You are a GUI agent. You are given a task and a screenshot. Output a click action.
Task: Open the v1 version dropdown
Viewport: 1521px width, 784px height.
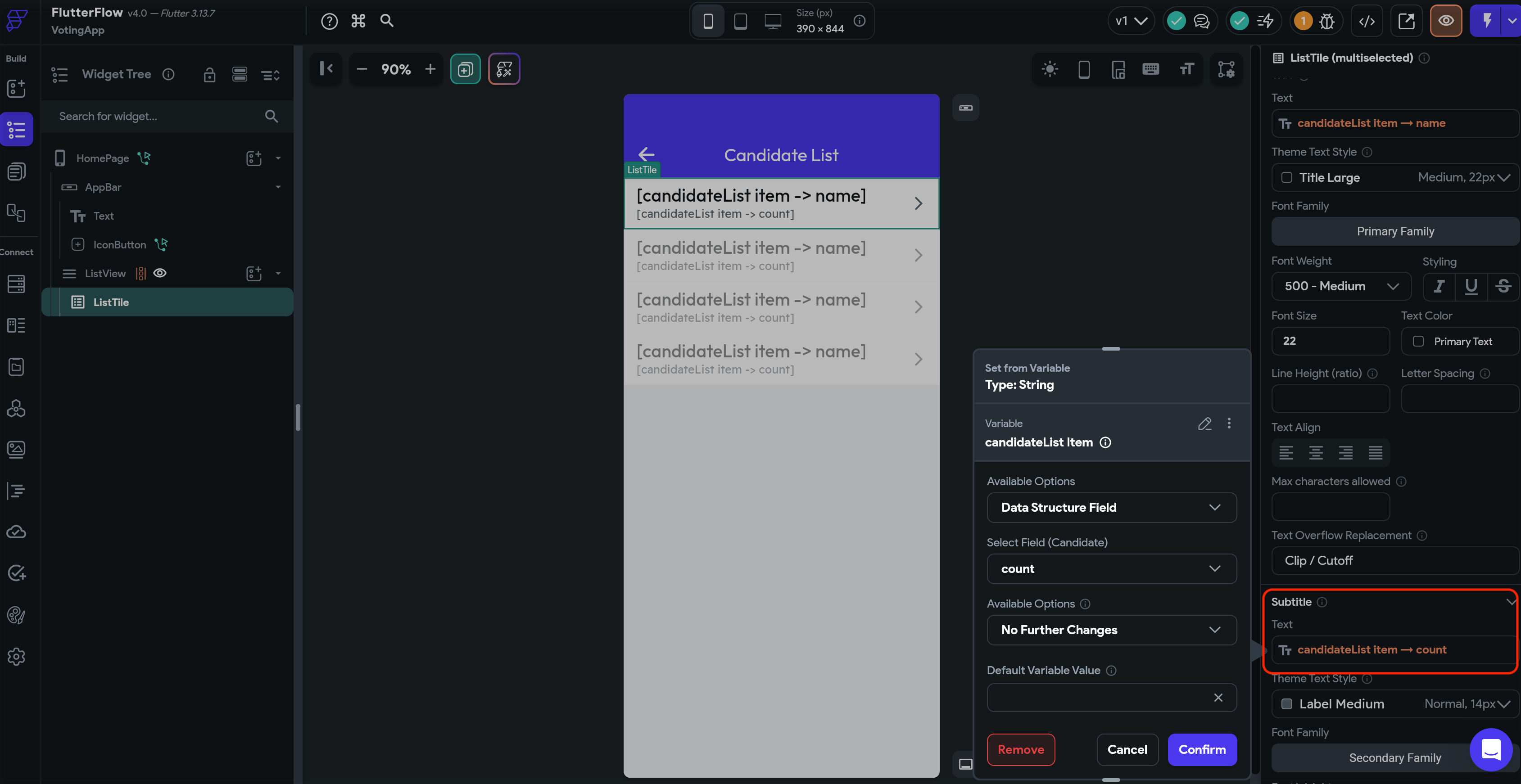click(1131, 21)
